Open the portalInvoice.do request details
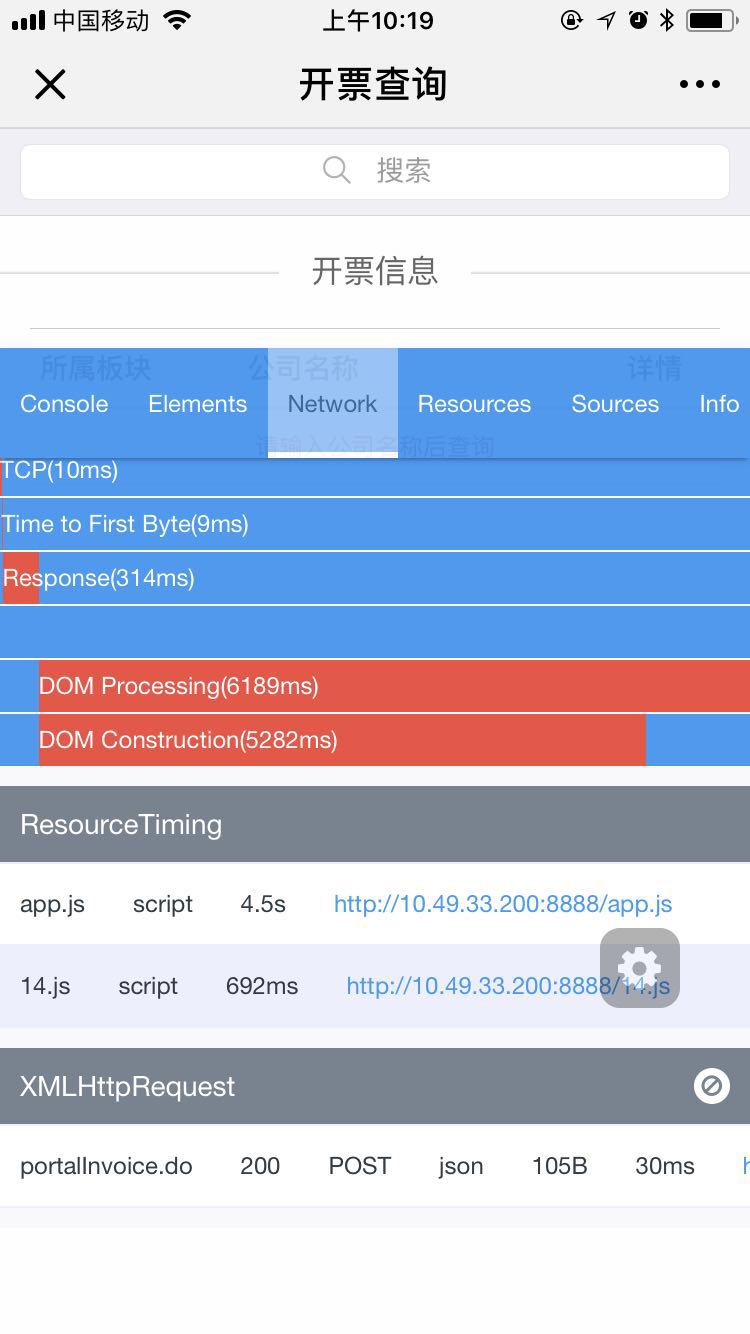This screenshot has width=750, height=1334. click(106, 1166)
